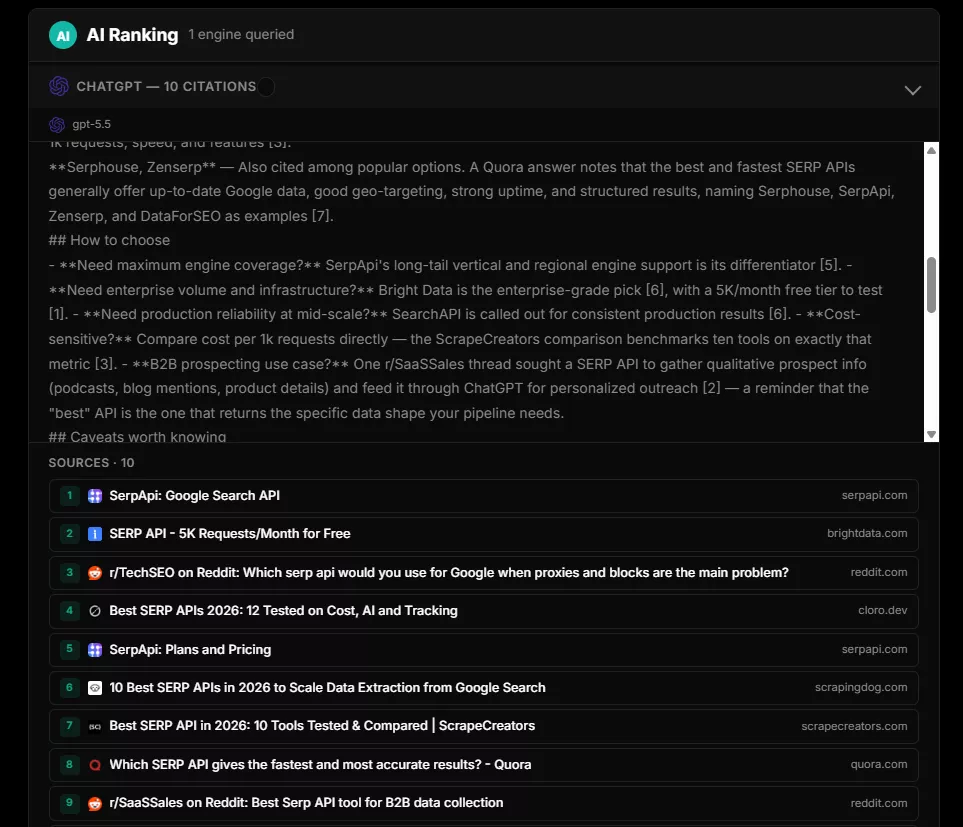Open the 10 Best SERP APIs in 2026 scrapingdog source
The width and height of the screenshot is (963, 827).
click(483, 688)
